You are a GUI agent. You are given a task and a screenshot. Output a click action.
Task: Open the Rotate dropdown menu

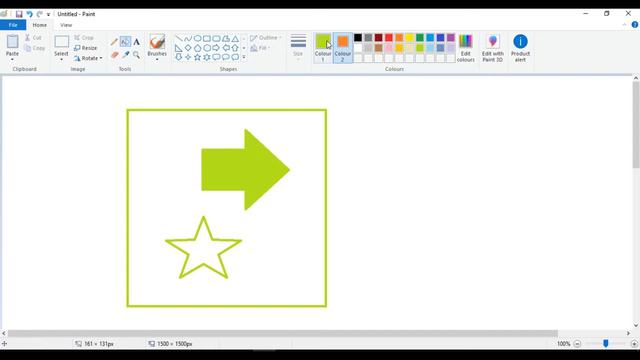pyautogui.click(x=88, y=58)
